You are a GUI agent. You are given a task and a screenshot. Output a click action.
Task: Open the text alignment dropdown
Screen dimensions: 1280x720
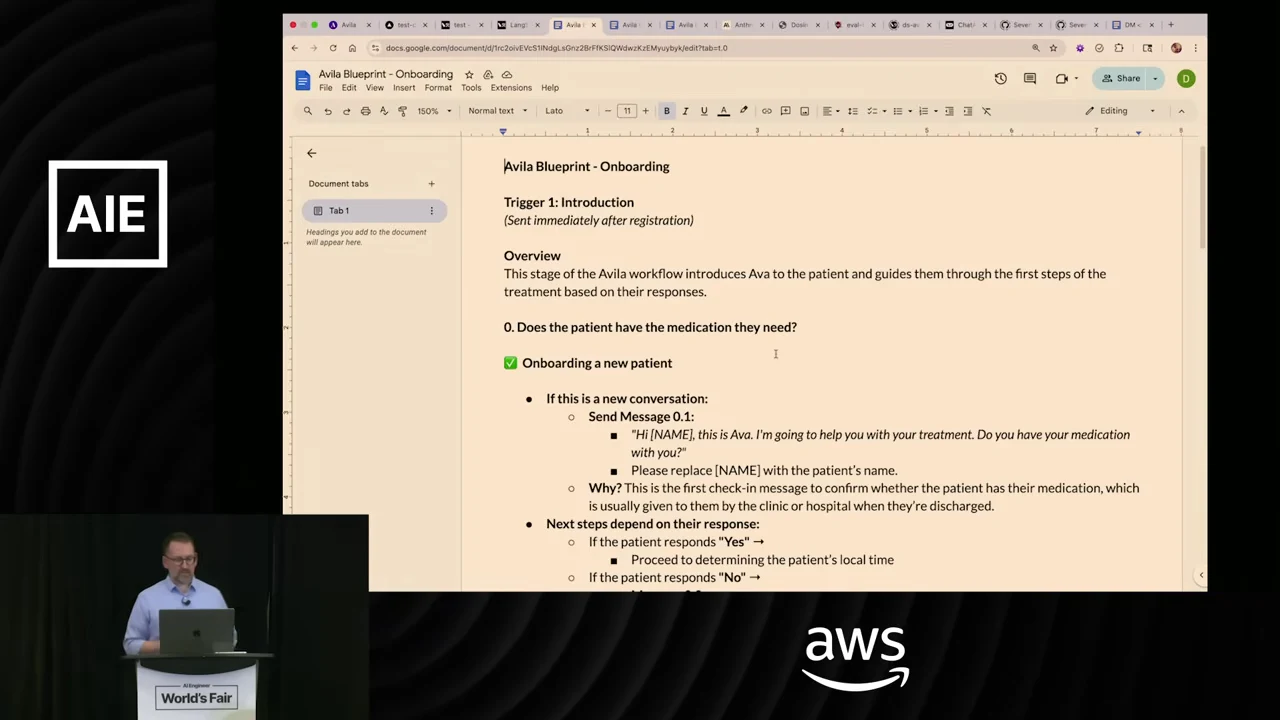pos(831,111)
